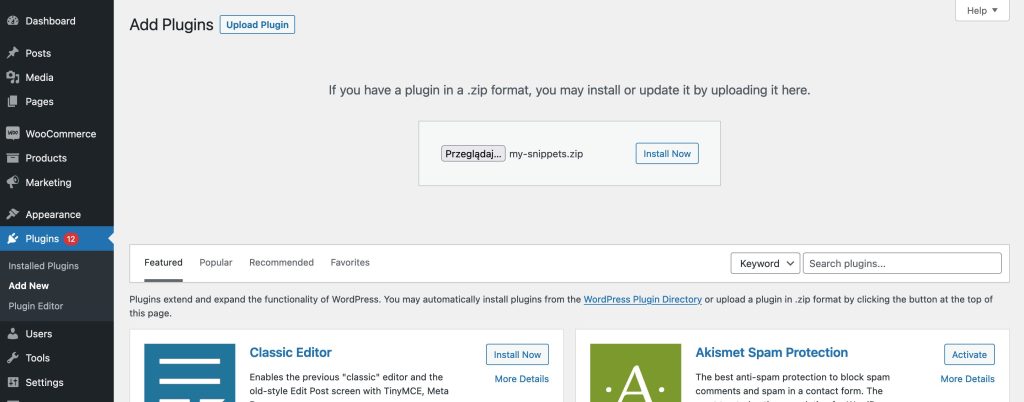This screenshot has width=1024, height=402.
Task: Click Install Now for my-snippets.zip
Action: 667,153
